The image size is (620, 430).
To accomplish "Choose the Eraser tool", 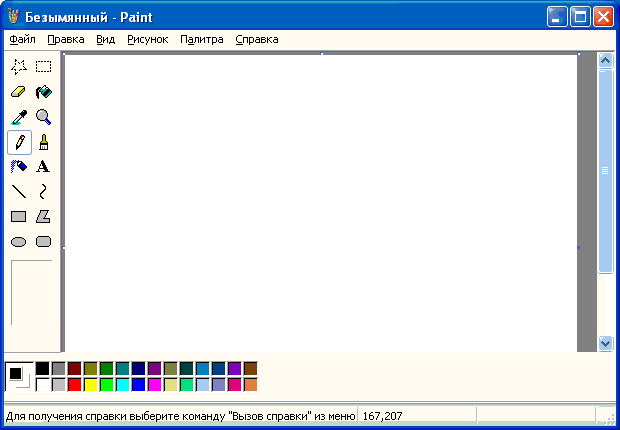I will coord(19,92).
